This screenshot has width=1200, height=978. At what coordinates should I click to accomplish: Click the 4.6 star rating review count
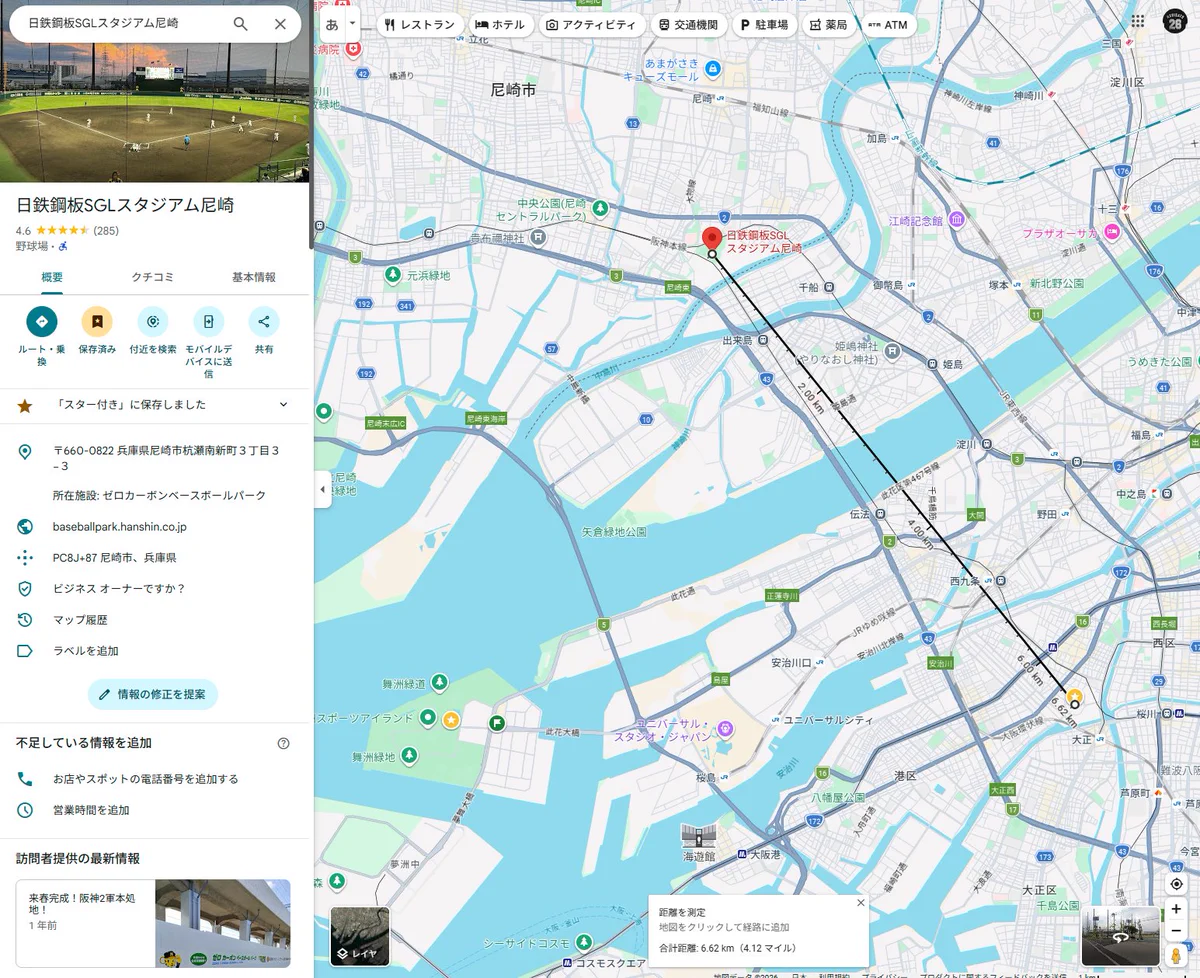[106, 231]
